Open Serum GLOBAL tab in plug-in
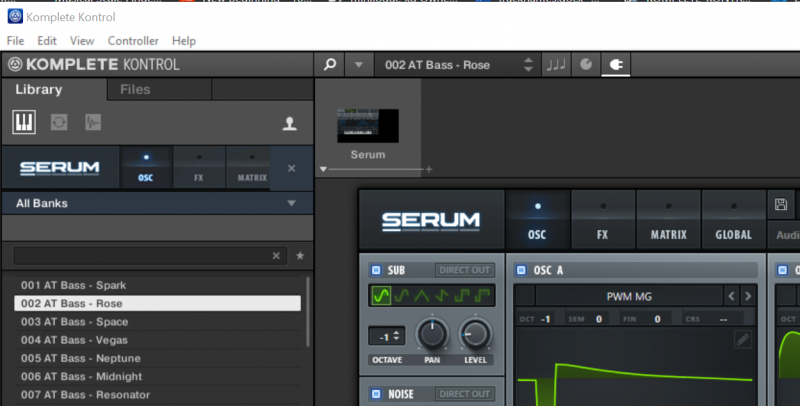 point(734,219)
